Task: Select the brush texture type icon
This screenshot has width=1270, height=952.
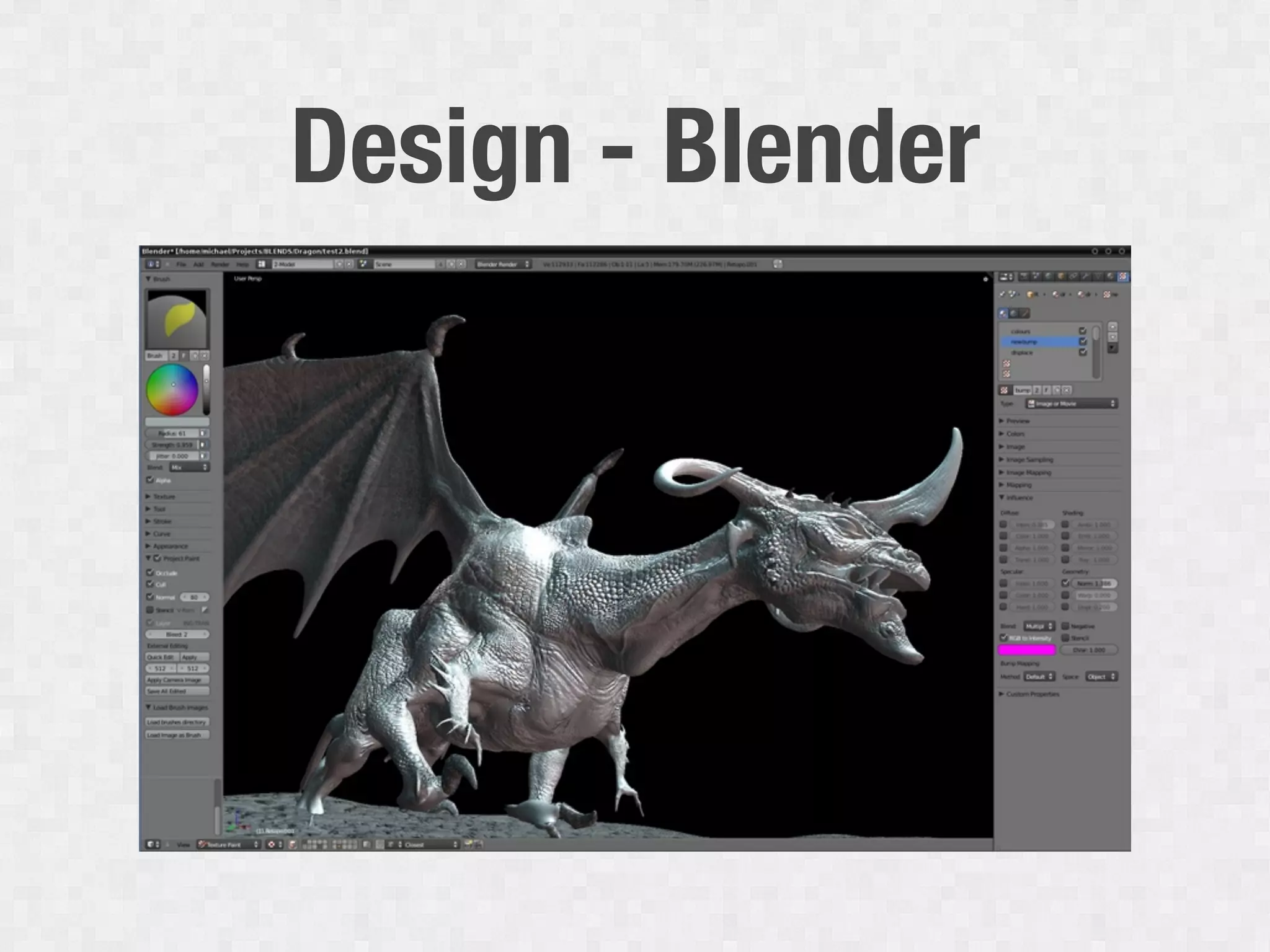Action: (x=1024, y=313)
